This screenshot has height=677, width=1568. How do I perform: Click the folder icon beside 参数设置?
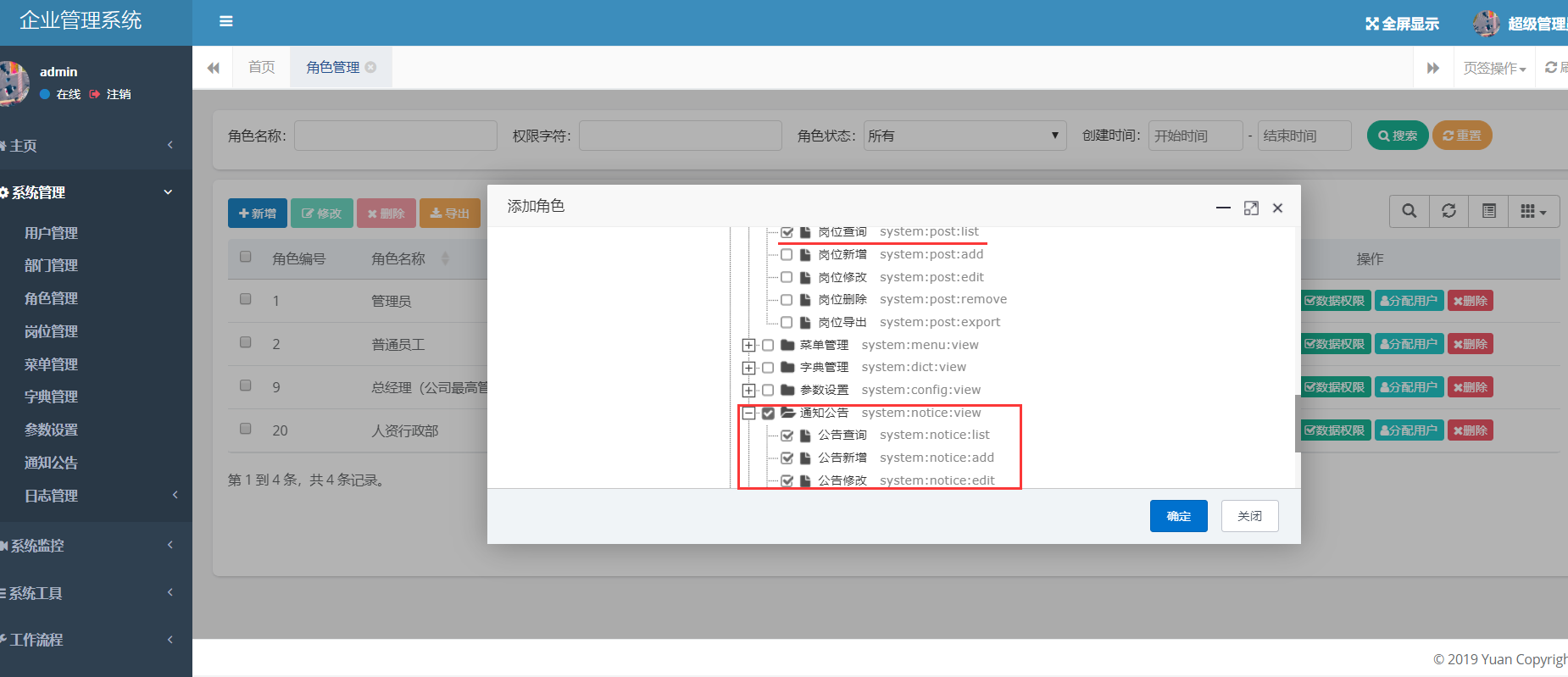(x=787, y=390)
